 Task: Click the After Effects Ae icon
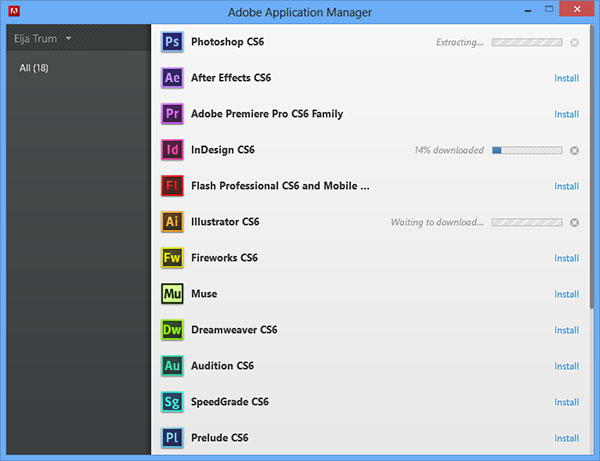[x=172, y=78]
